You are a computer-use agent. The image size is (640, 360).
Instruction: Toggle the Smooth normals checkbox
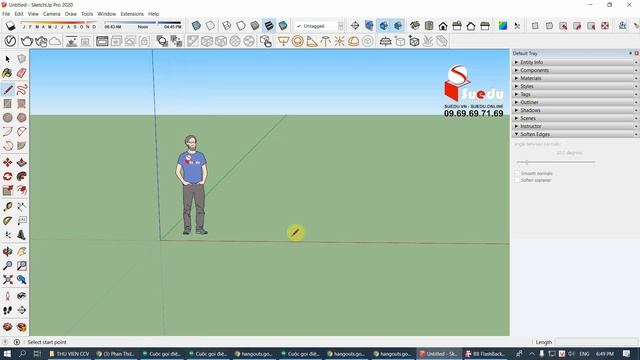tap(517, 173)
